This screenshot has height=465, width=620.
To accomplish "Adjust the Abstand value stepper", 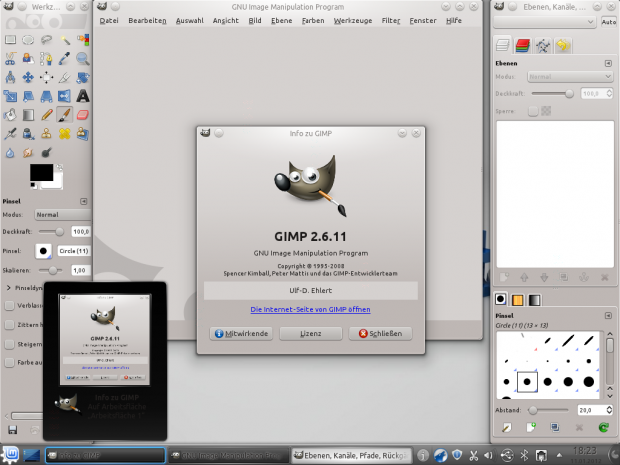I will pyautogui.click(x=609, y=410).
